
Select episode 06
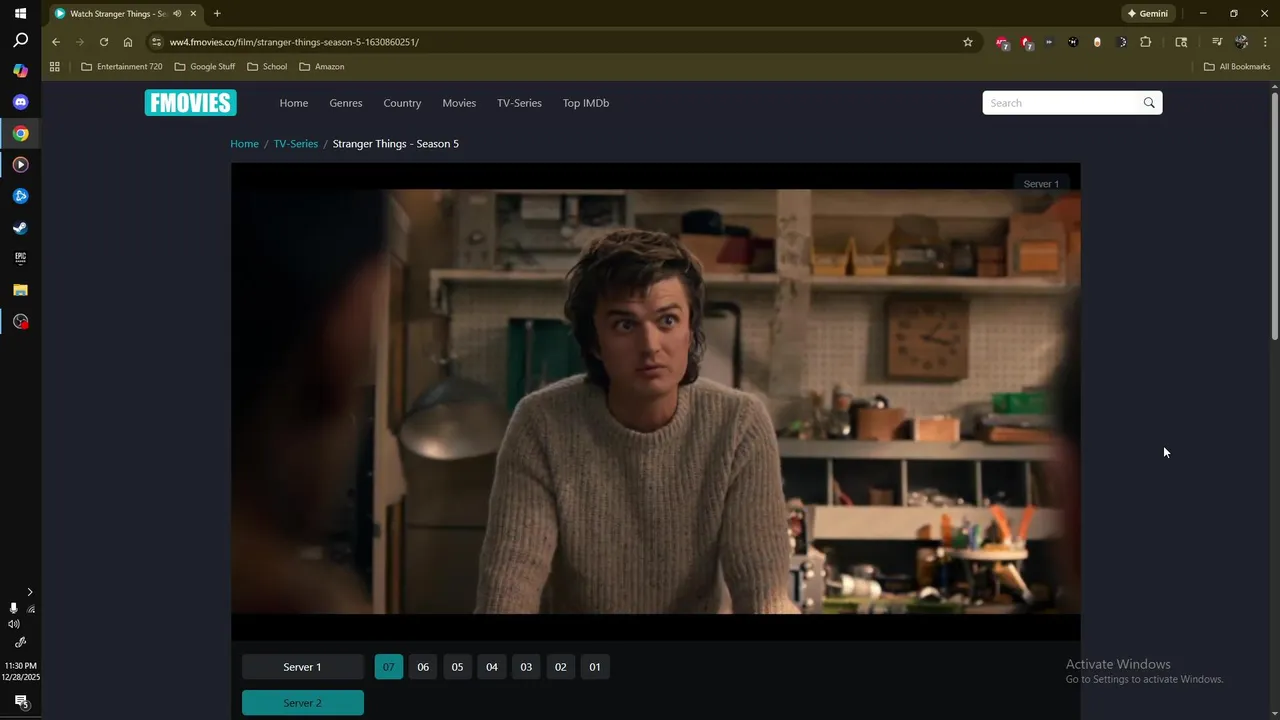coord(423,667)
